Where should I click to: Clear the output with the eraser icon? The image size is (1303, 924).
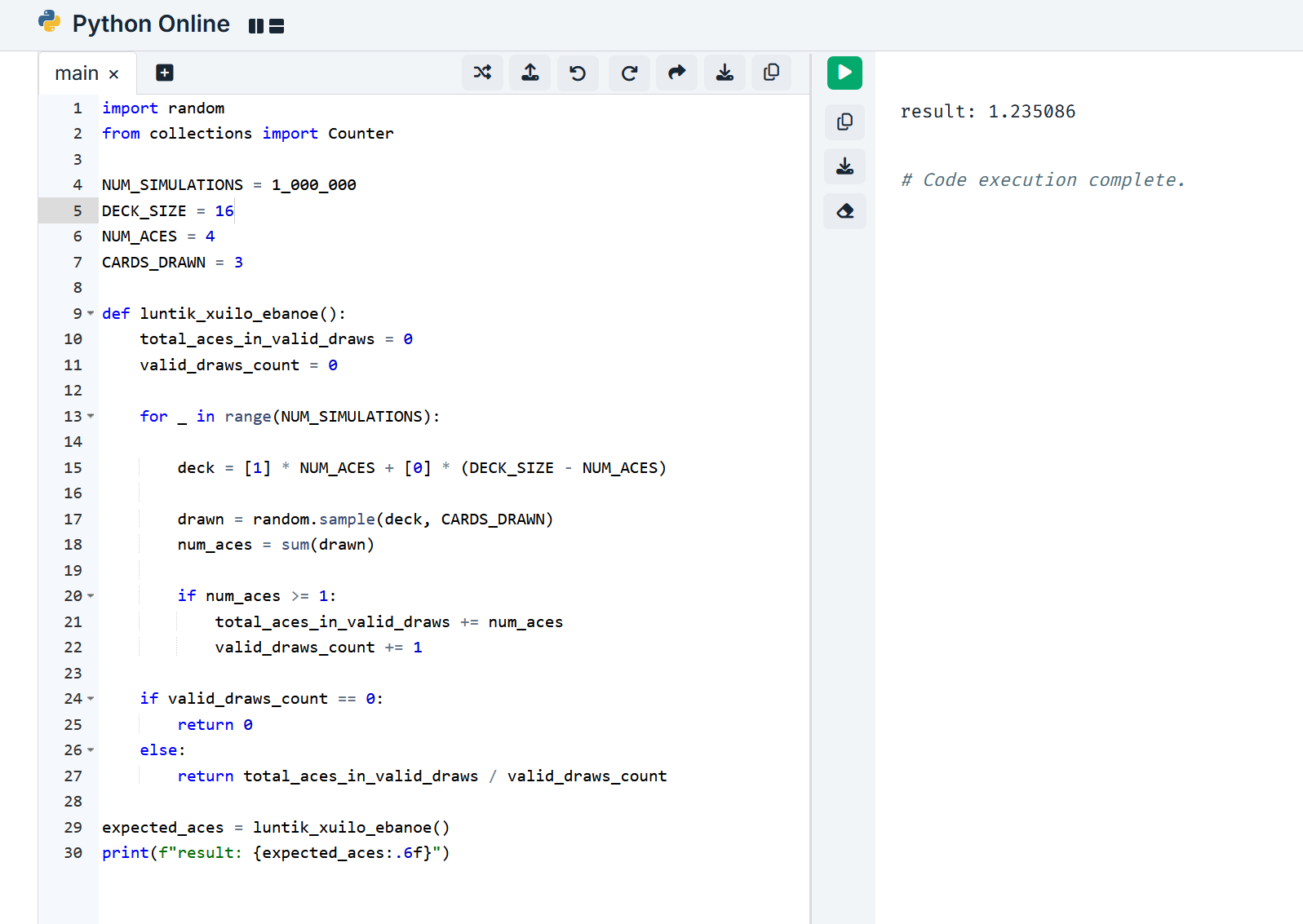click(x=844, y=211)
